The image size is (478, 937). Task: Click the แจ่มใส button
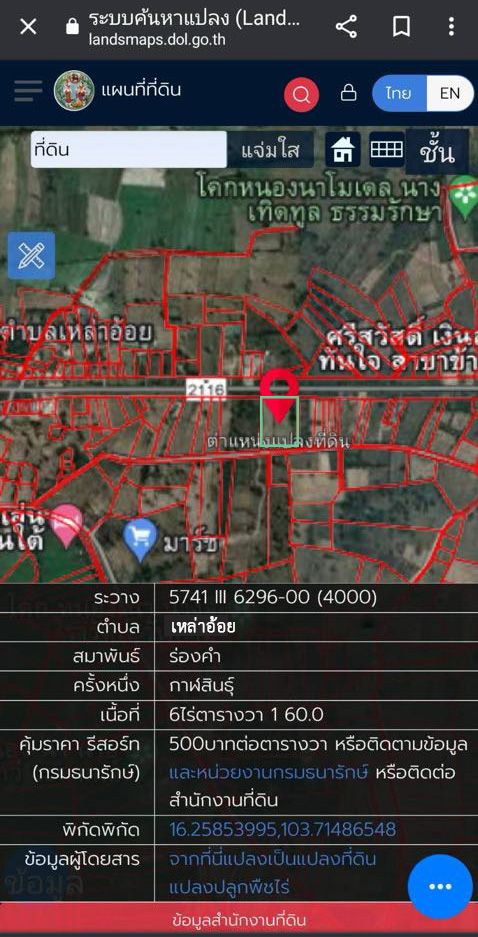270,150
